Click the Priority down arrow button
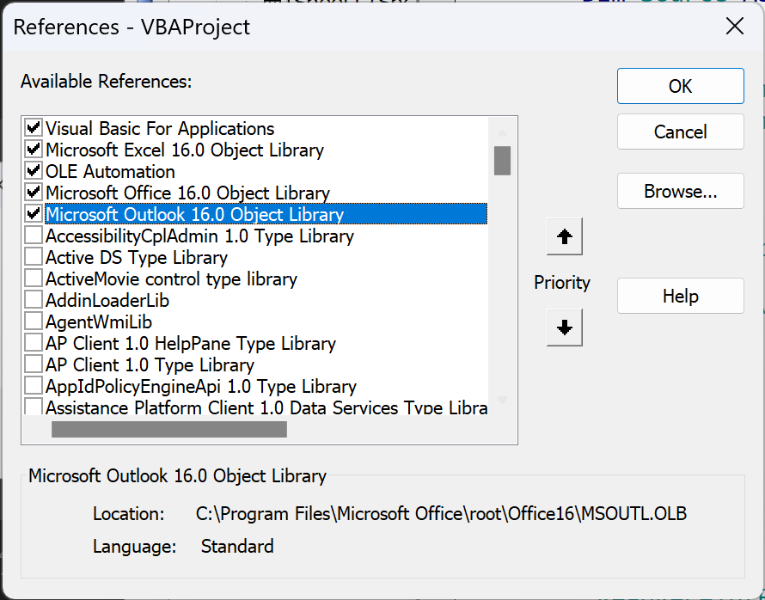Image resolution: width=765 pixels, height=600 pixels. 564,328
